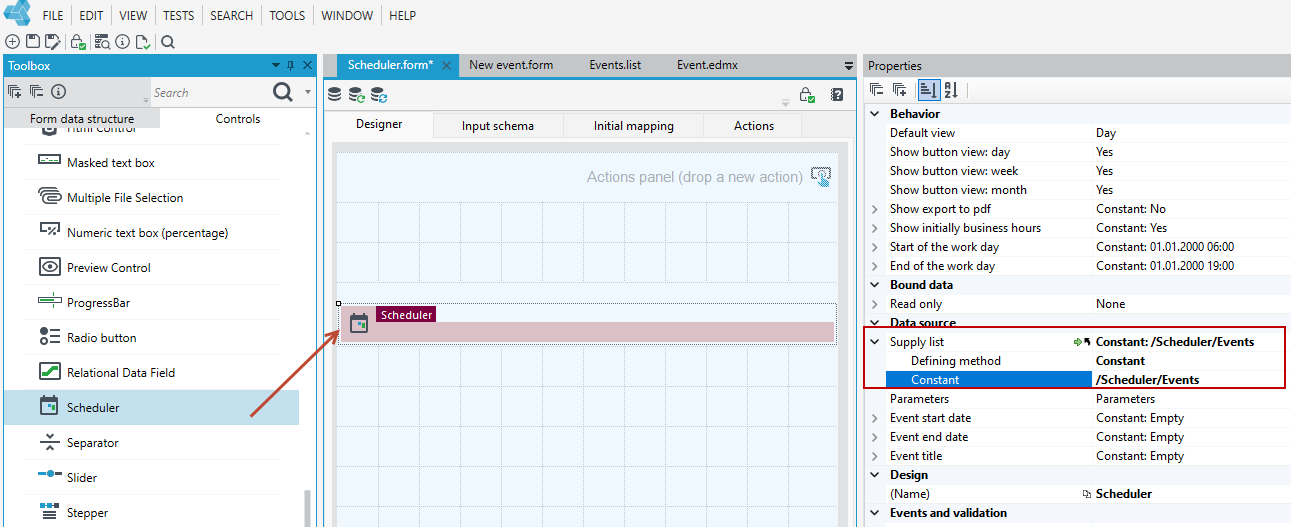Screen dimensions: 1291x527
Task: Click the Save-with-pencil icon in main toolbar
Action: tap(52, 42)
